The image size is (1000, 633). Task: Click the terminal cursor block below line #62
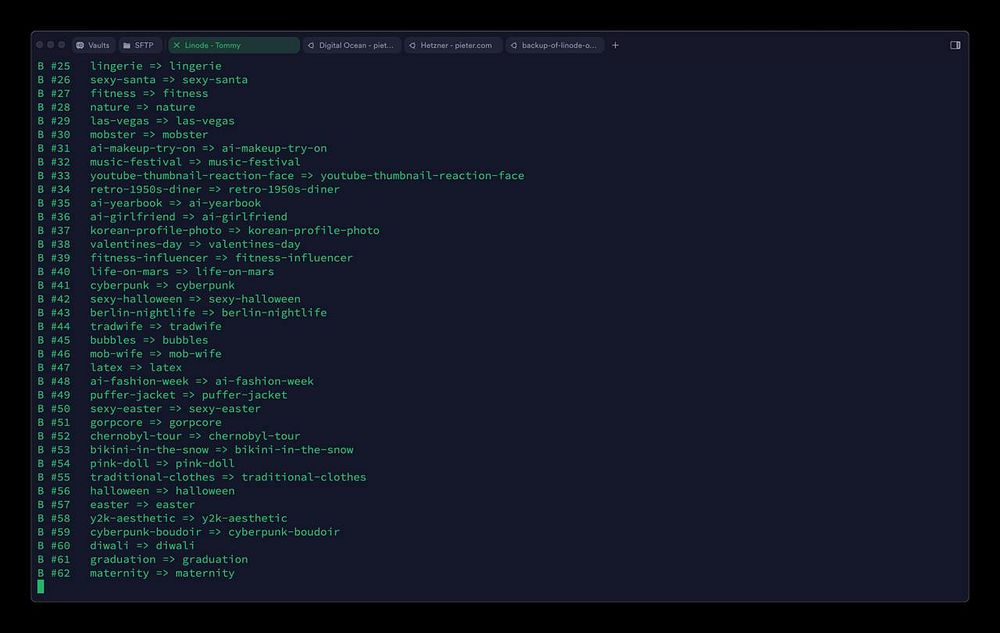41,586
